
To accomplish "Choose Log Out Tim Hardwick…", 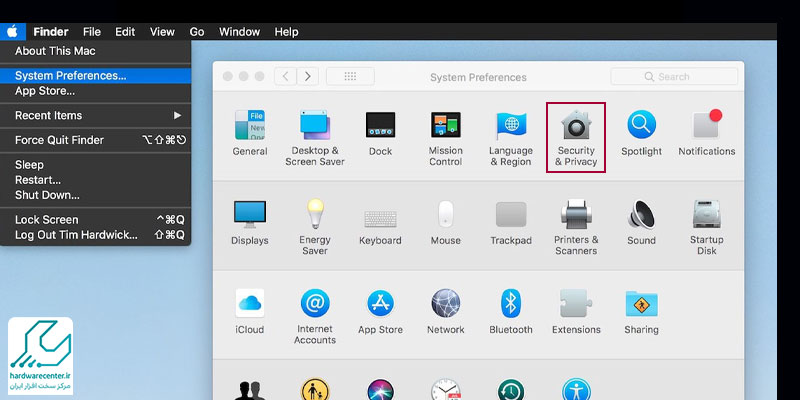I will [x=95, y=235].
